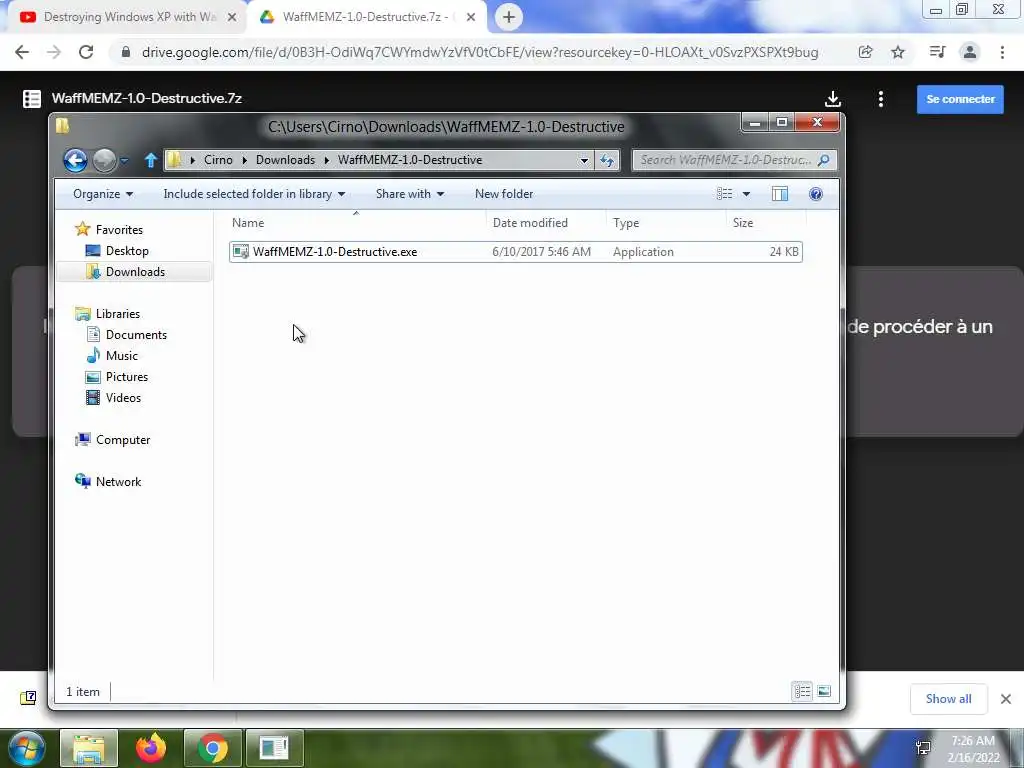
Task: Select WaffMEMZ-1.0-Destructive.exe file
Action: (515, 252)
